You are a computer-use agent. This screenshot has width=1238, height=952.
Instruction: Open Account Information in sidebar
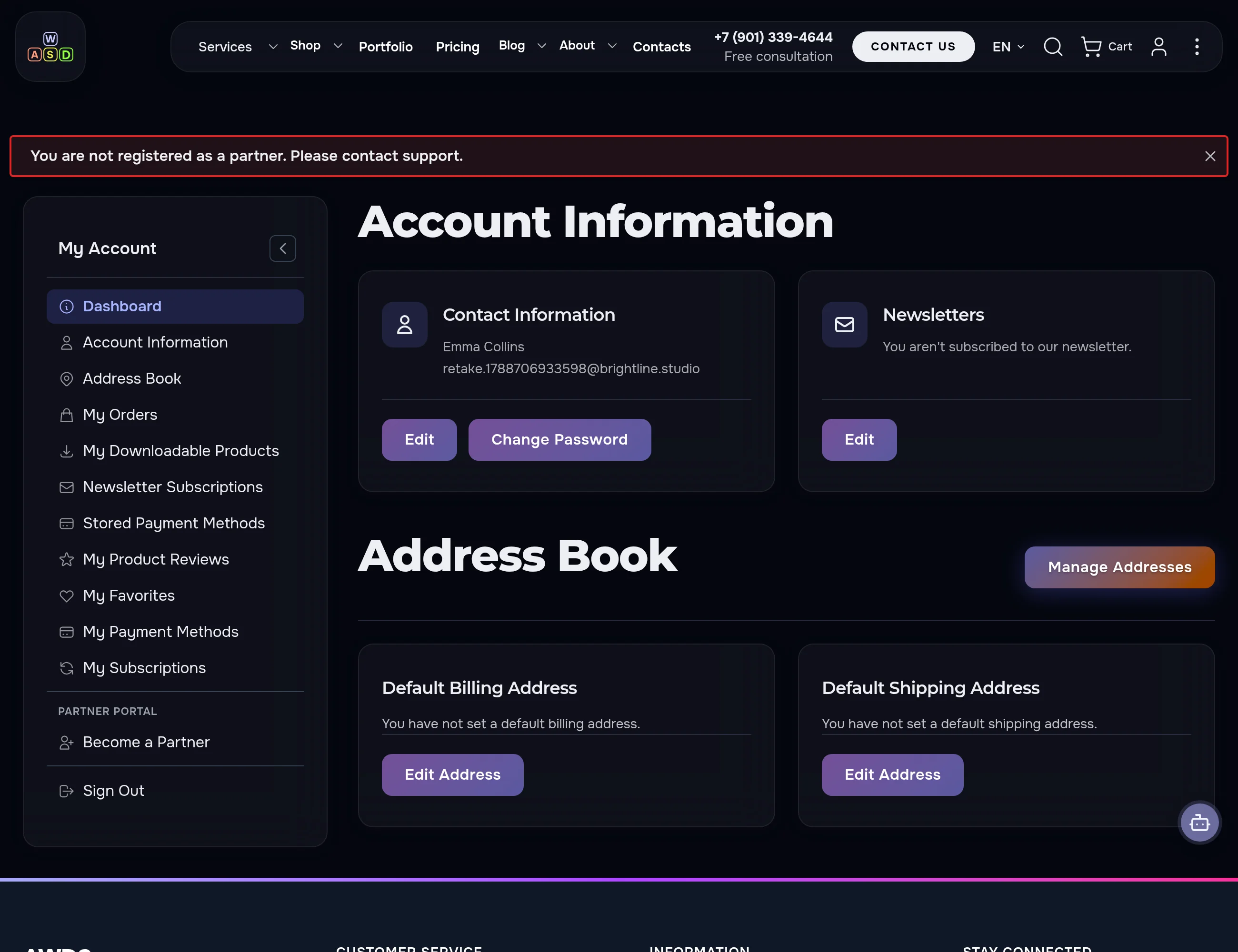(175, 342)
